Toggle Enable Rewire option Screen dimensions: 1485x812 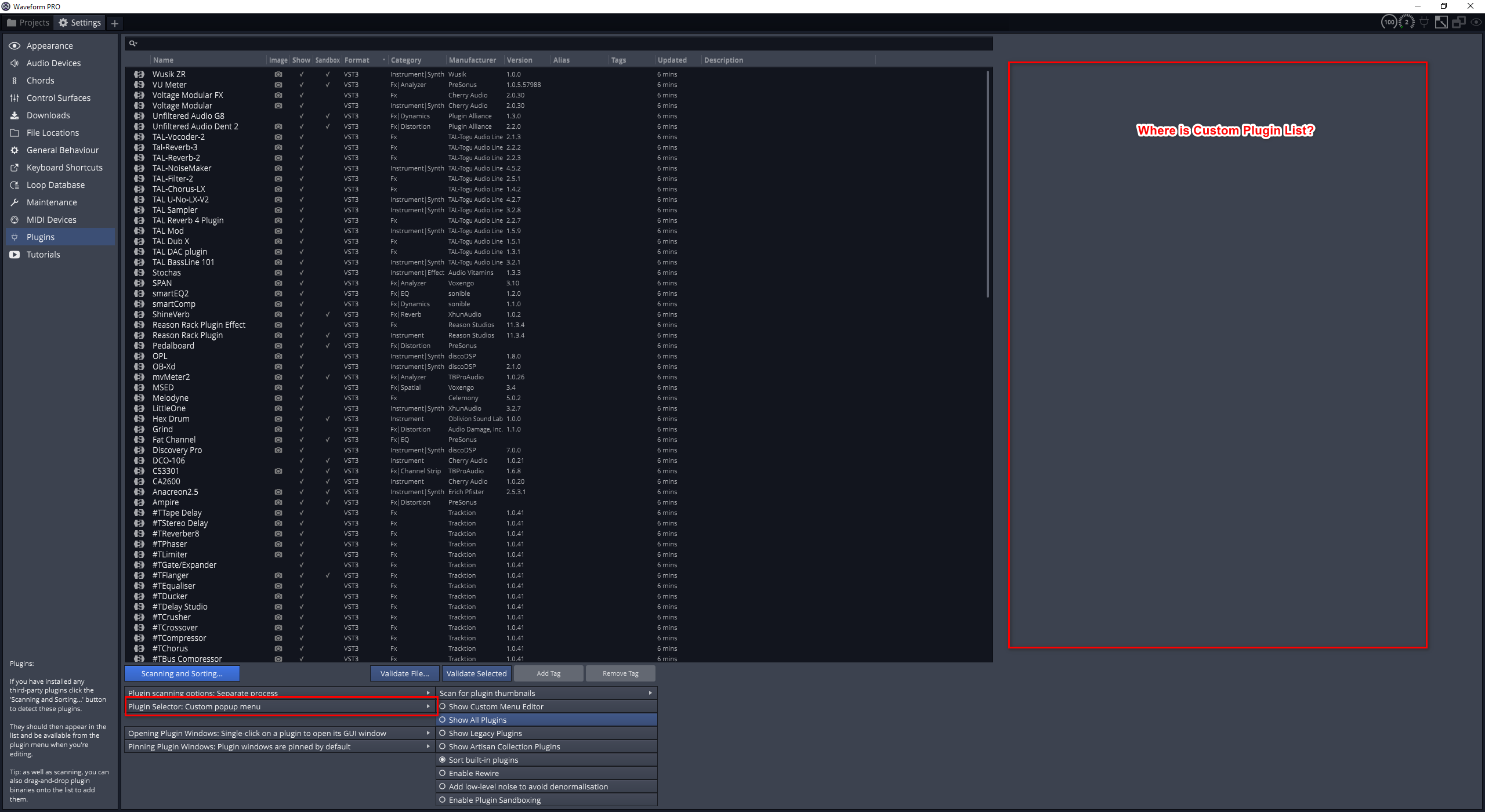click(x=546, y=773)
